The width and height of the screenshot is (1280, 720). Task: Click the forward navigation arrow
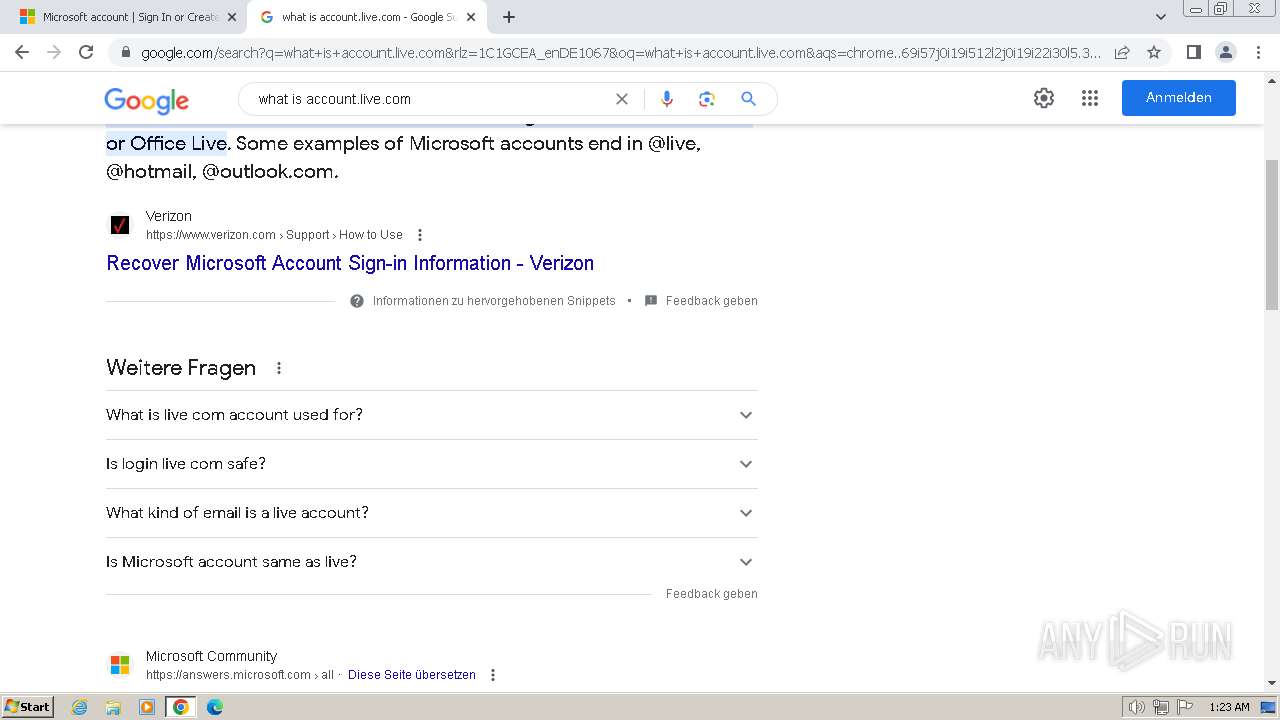pyautogui.click(x=54, y=52)
